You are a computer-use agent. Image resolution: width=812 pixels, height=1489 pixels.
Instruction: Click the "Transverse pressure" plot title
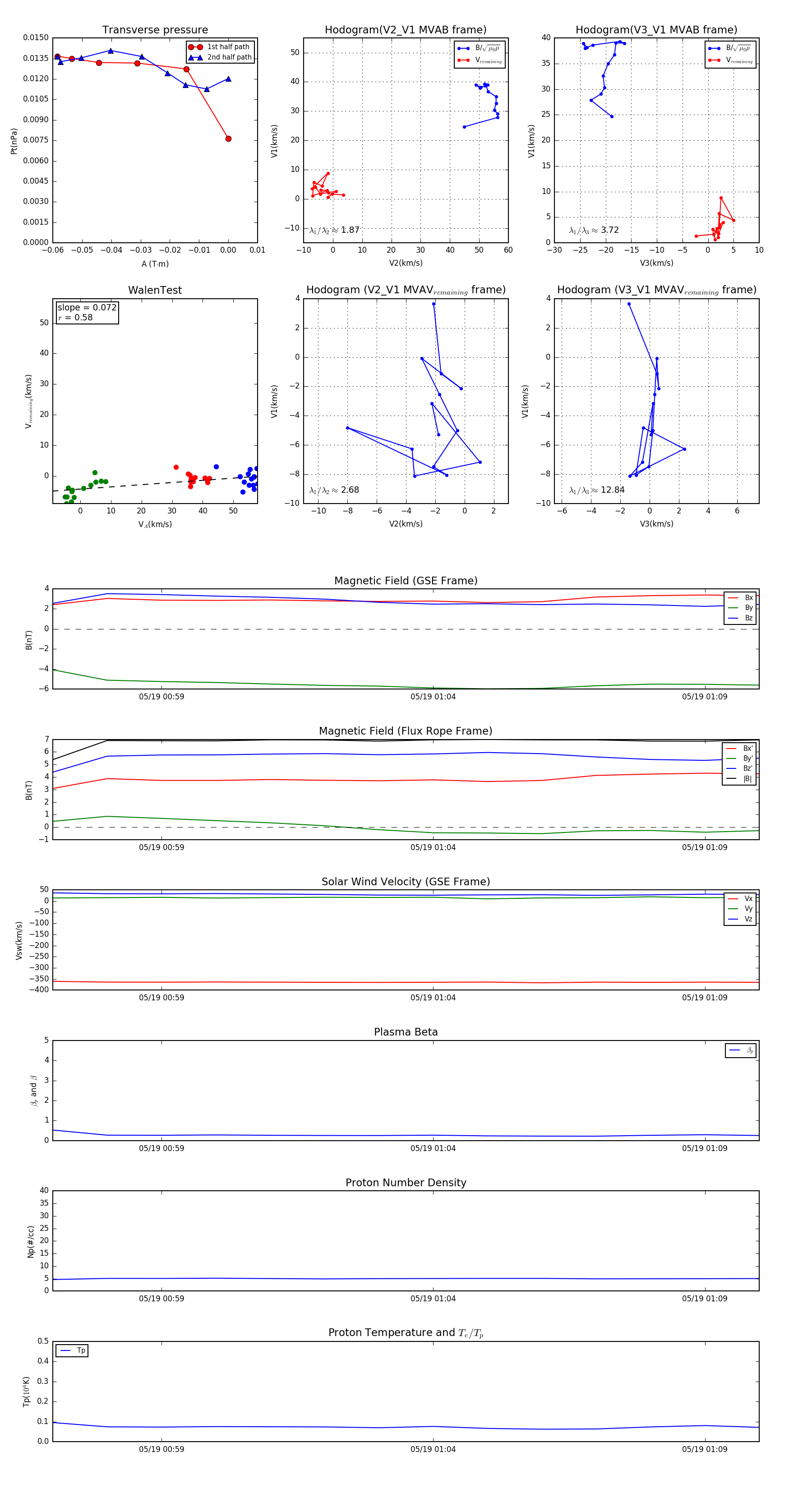click(x=155, y=30)
